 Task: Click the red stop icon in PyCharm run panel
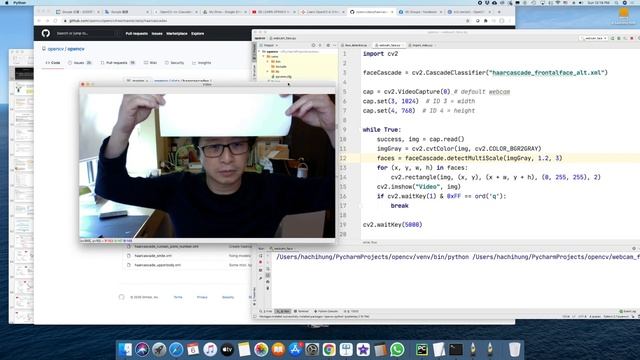261,262
